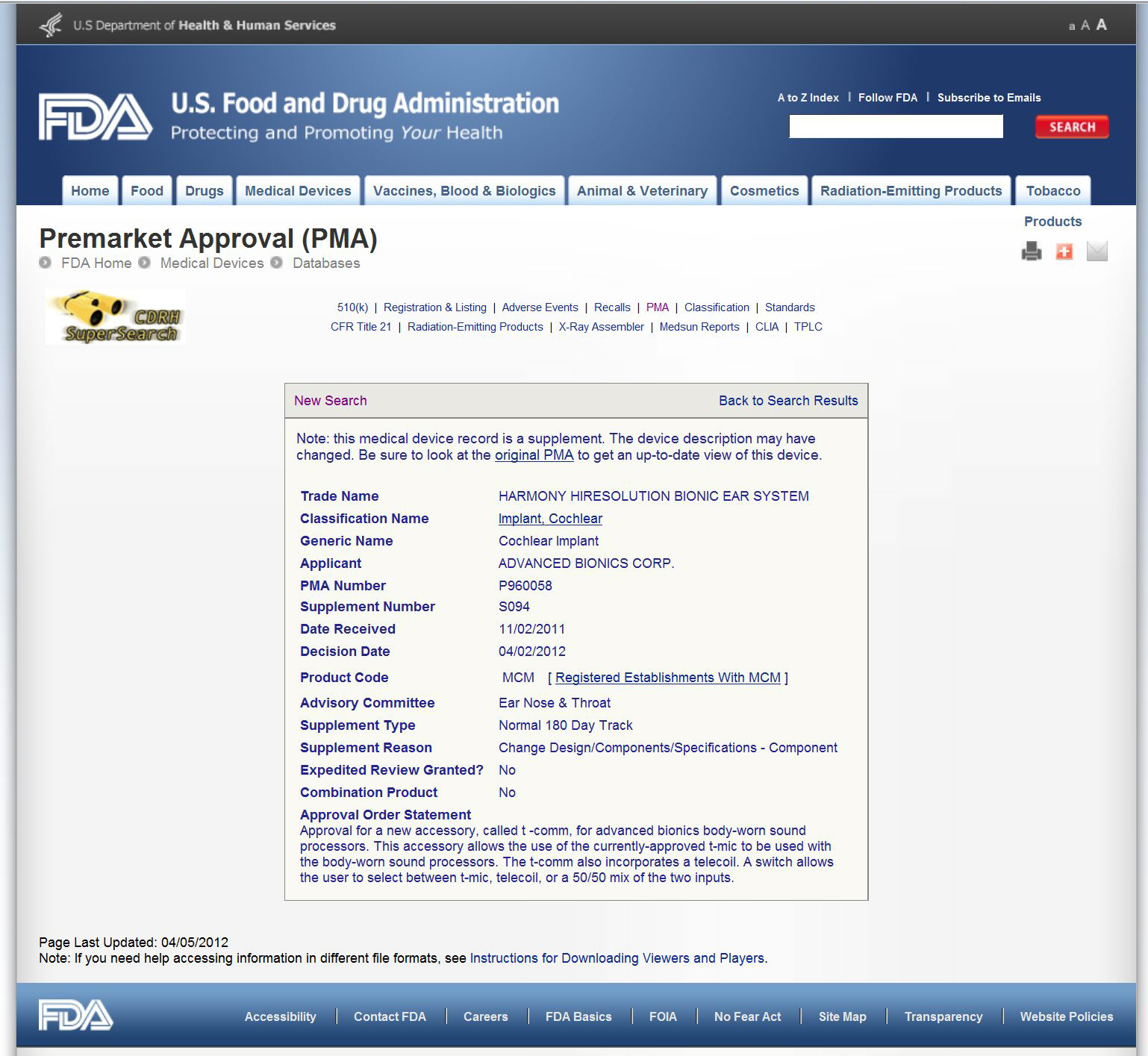Select the largest text size A
This screenshot has width=1148, height=1056.
coord(1101,25)
